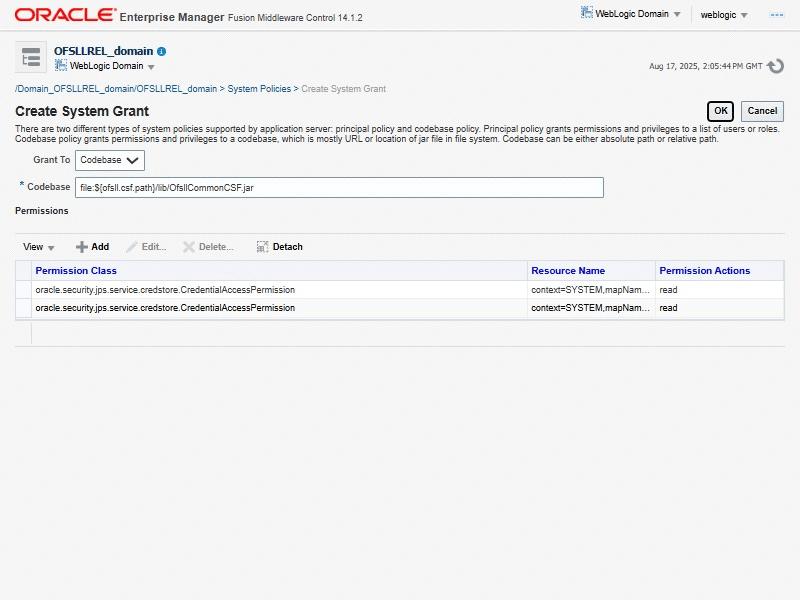Follow the Domain_OFSLLREL_domain breadcrumb link

click(116, 89)
